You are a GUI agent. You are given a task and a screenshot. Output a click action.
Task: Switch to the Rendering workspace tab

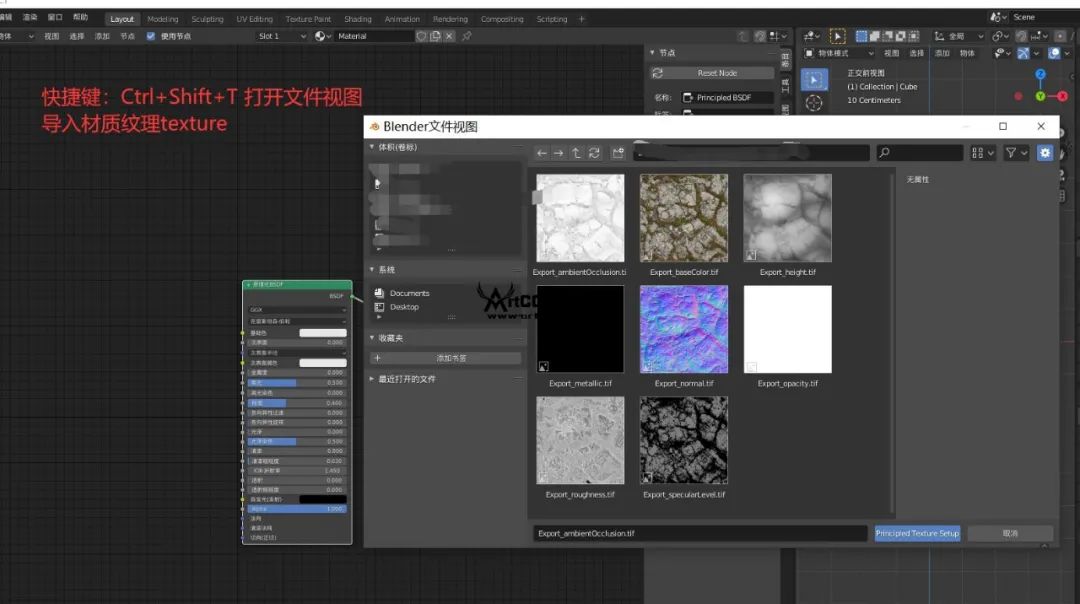(x=450, y=19)
